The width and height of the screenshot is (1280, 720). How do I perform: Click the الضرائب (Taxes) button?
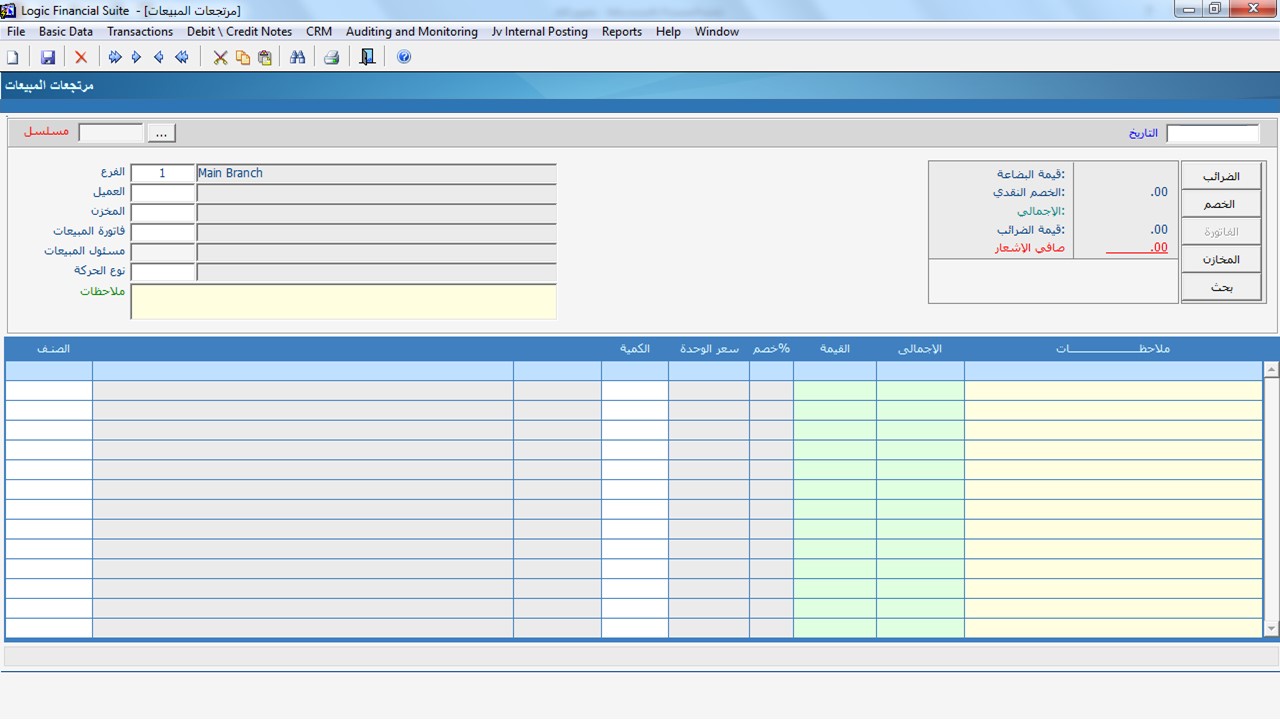(1221, 176)
